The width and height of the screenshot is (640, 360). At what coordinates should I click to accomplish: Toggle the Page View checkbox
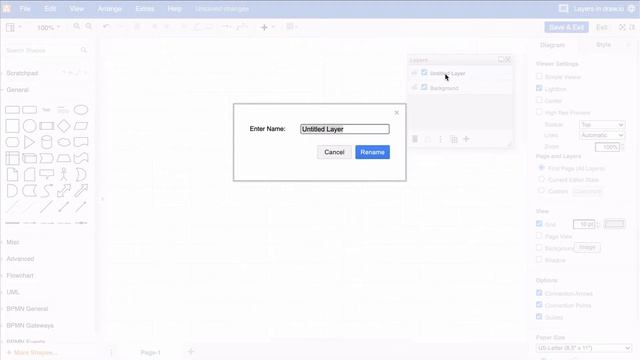point(539,236)
